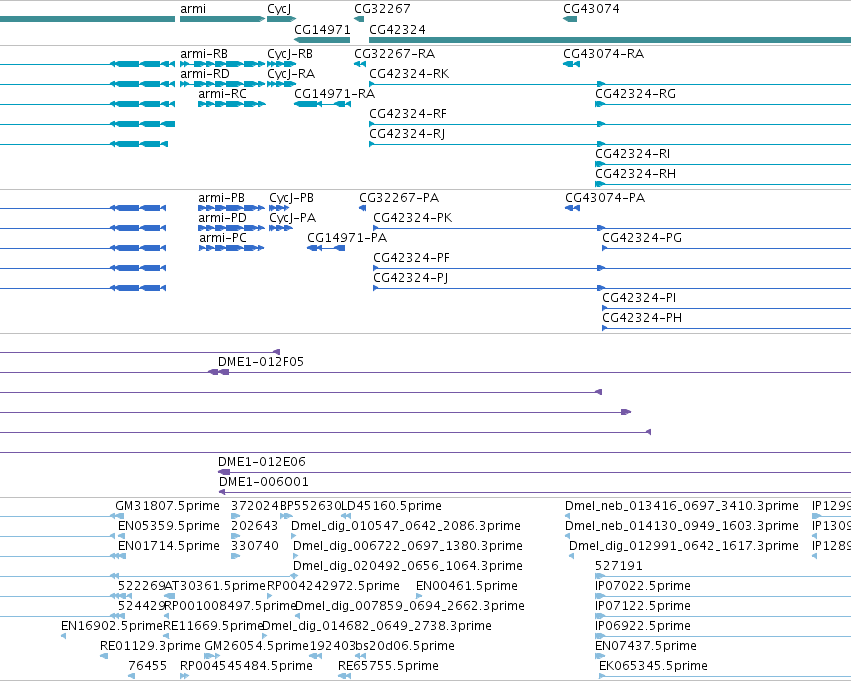Click the CG42324-PK protein label

click(413, 218)
